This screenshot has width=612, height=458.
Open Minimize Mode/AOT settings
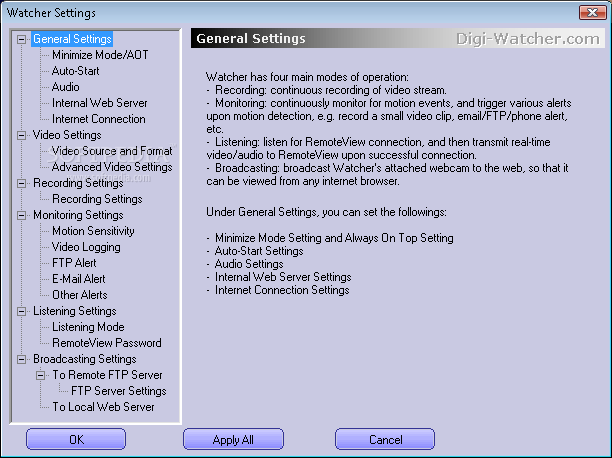click(100, 55)
